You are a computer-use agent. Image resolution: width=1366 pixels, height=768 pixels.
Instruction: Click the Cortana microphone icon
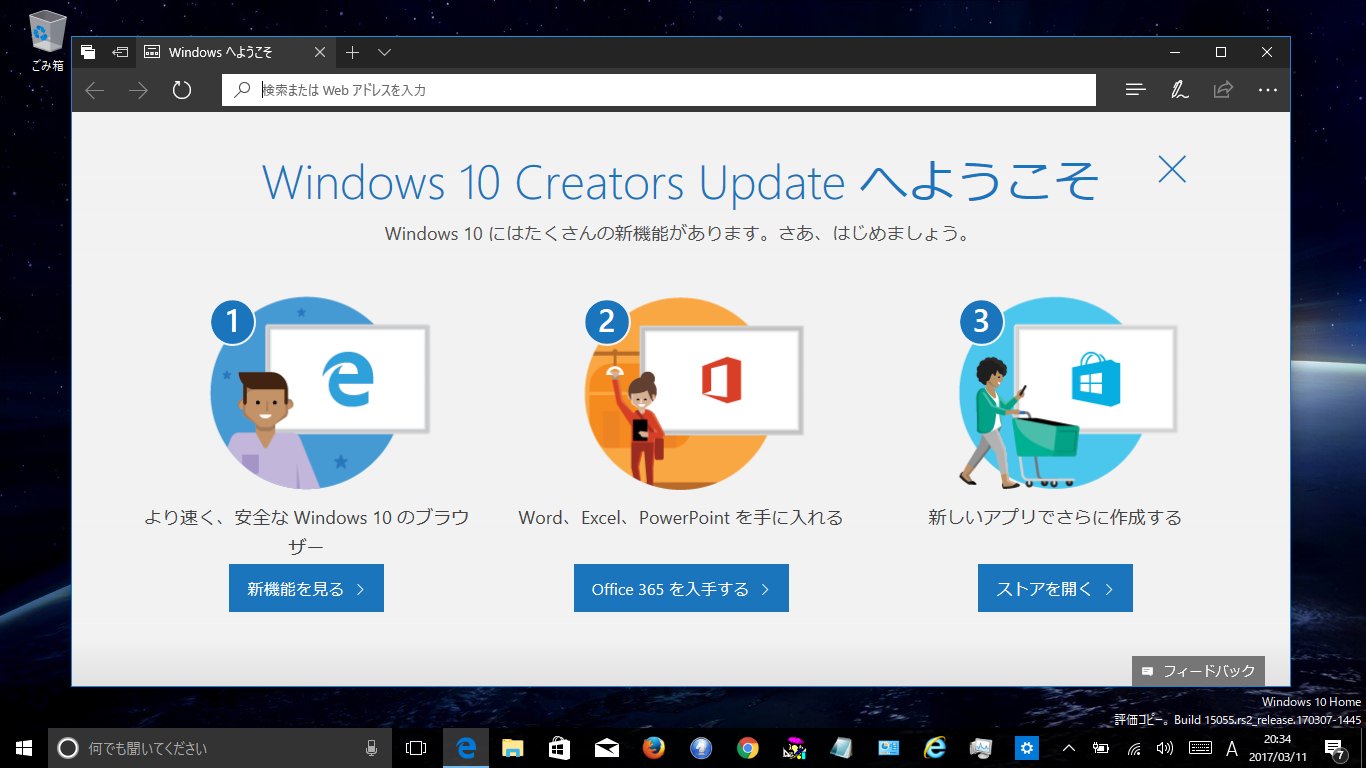point(371,747)
